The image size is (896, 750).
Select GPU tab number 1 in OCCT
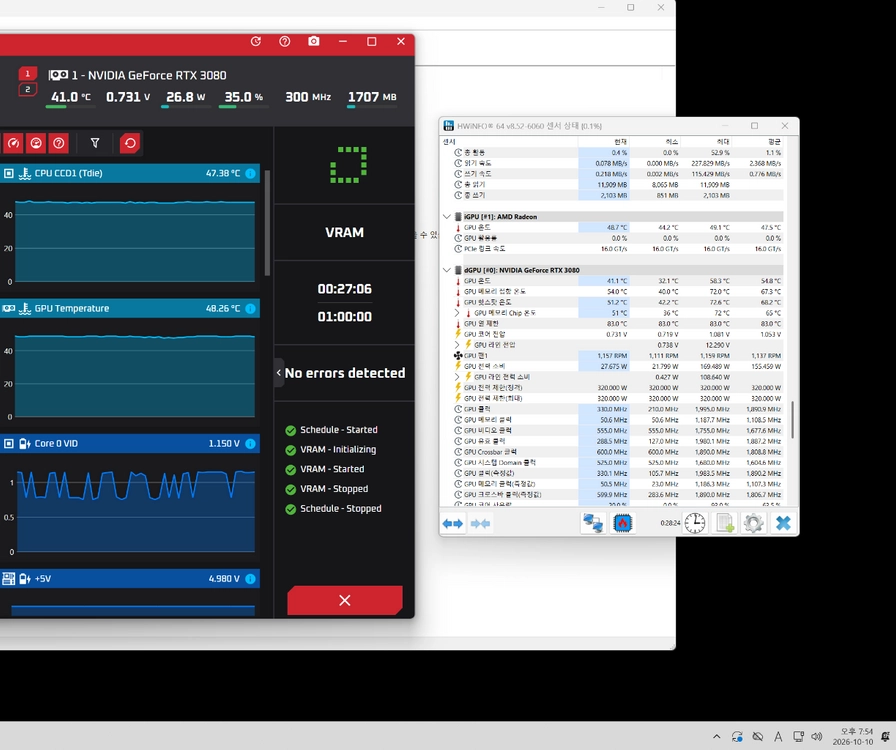(27, 74)
